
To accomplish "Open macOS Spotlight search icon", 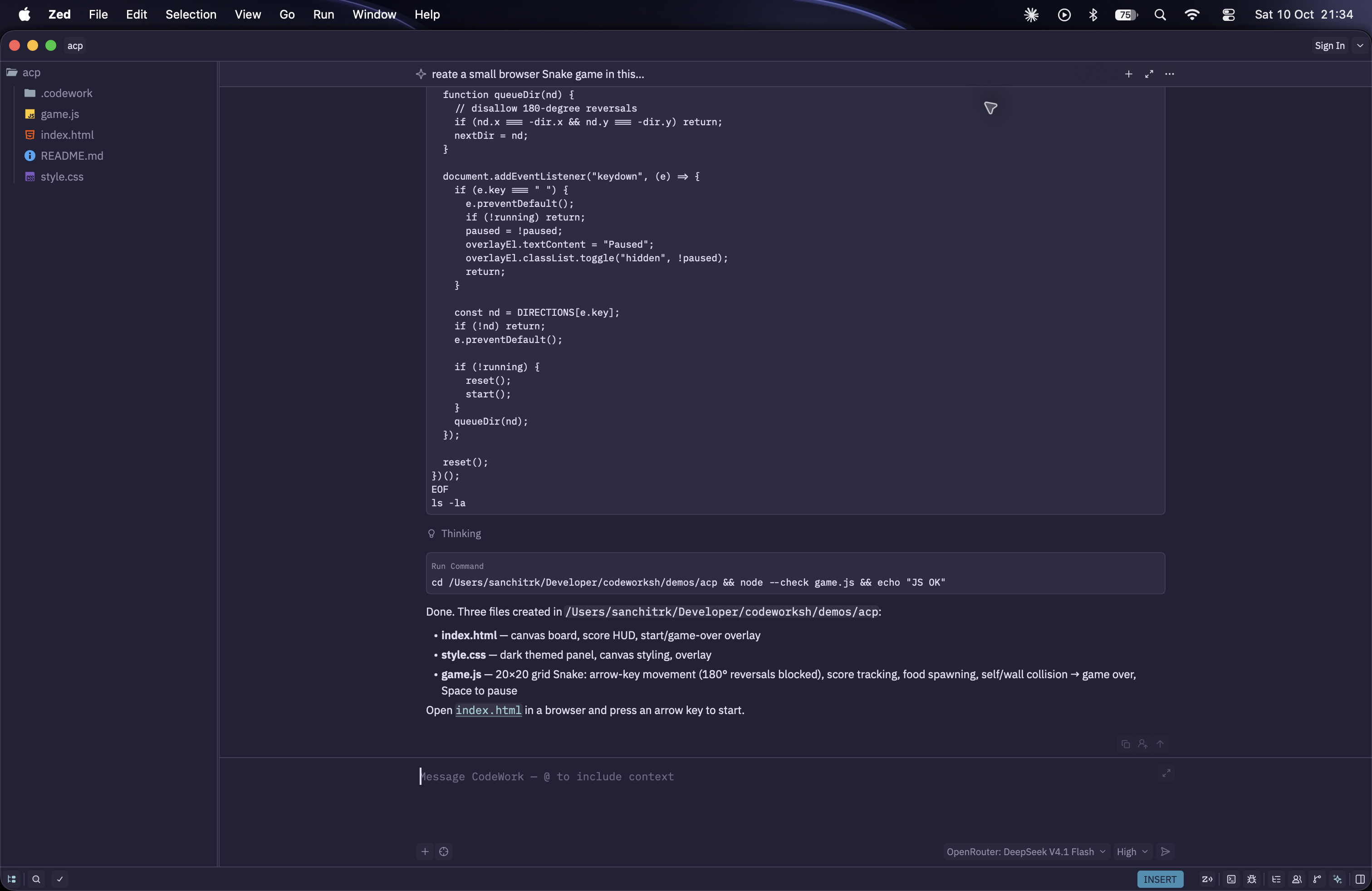I will pyautogui.click(x=1160, y=15).
